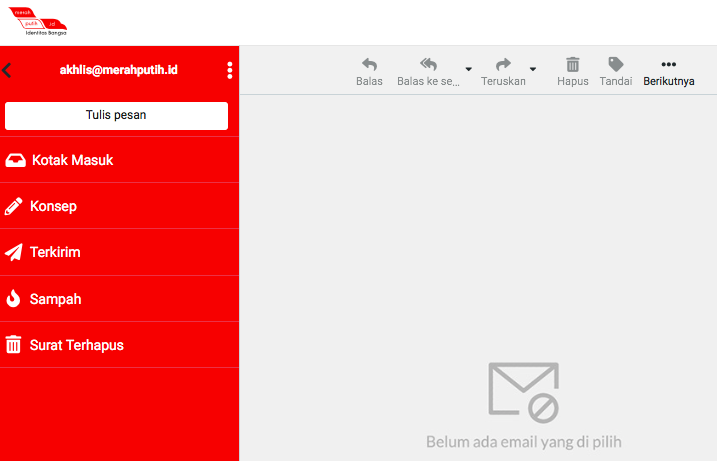Open the Konsep drafts folder
The width and height of the screenshot is (717, 461).
119,206
